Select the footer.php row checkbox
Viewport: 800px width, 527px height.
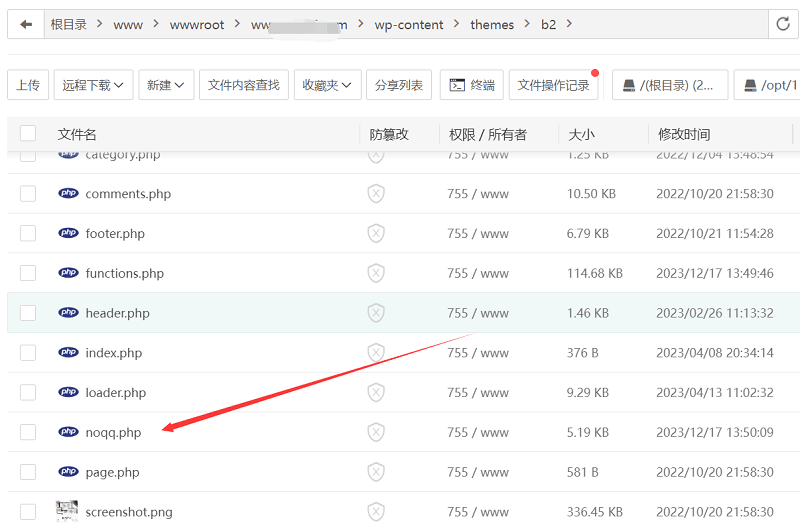point(28,233)
